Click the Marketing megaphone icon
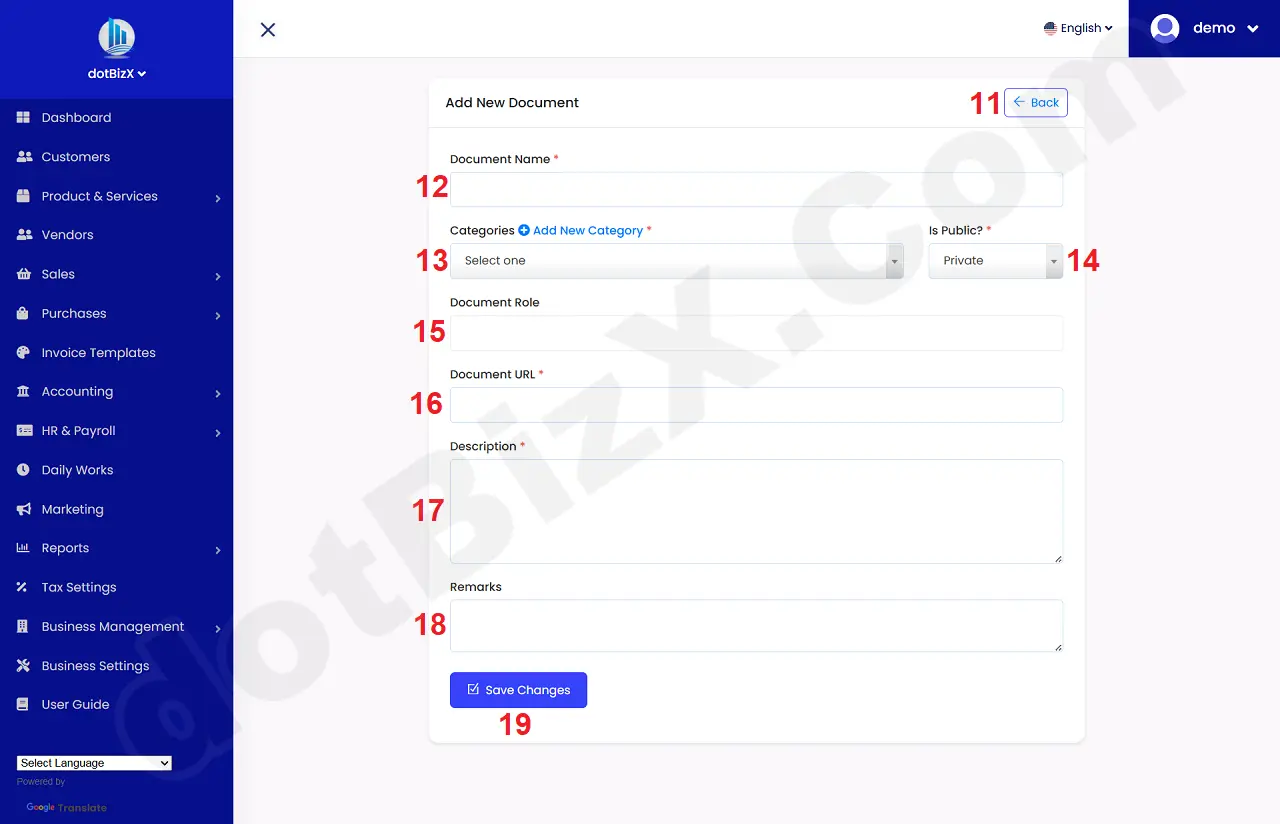 [x=22, y=509]
